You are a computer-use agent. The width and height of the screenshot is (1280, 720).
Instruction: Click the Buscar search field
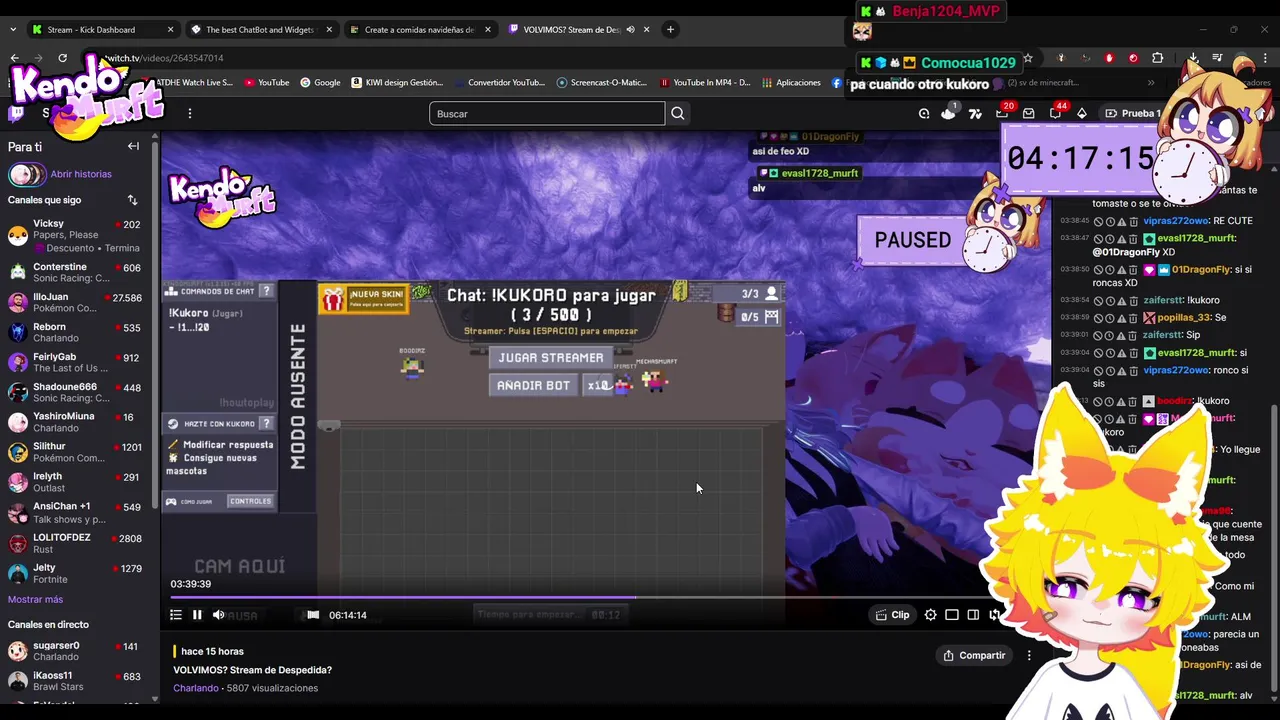click(547, 114)
